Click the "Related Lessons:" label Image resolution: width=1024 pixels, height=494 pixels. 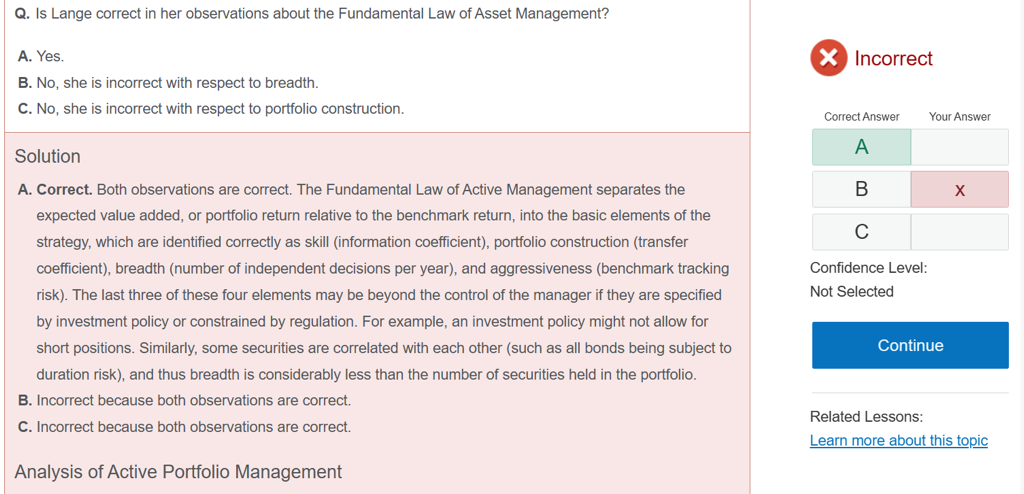[866, 417]
